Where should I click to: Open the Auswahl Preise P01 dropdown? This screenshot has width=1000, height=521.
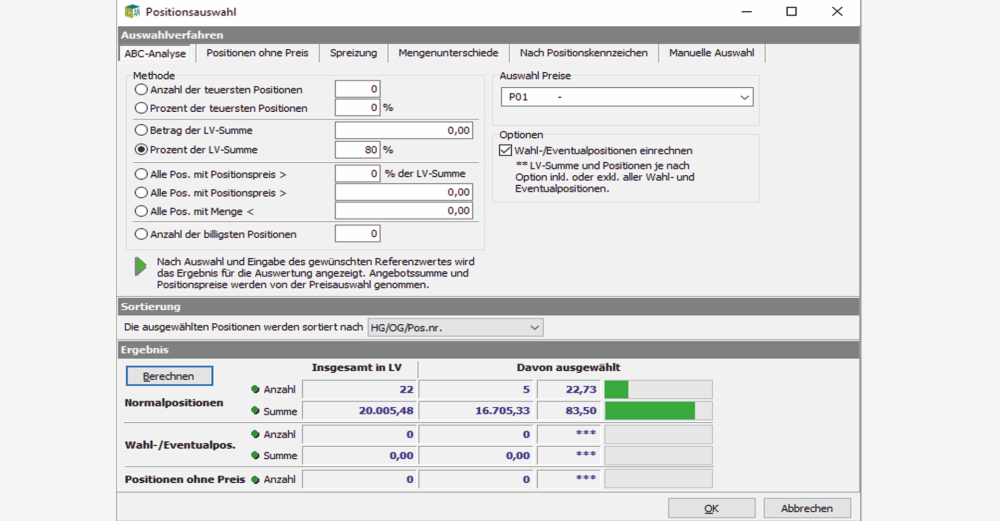(627, 97)
